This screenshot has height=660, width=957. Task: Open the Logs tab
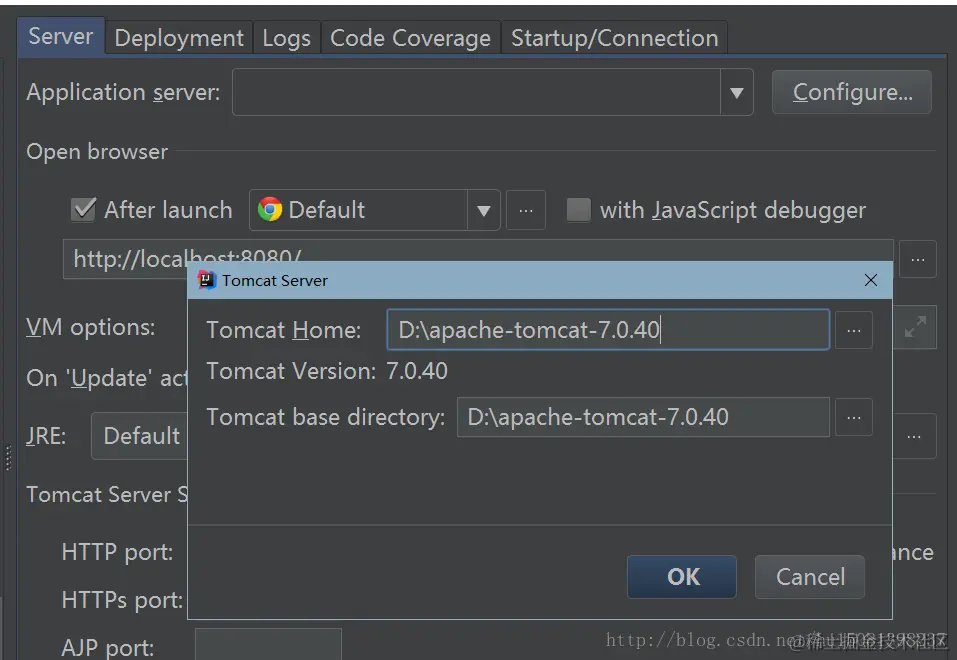tap(286, 38)
